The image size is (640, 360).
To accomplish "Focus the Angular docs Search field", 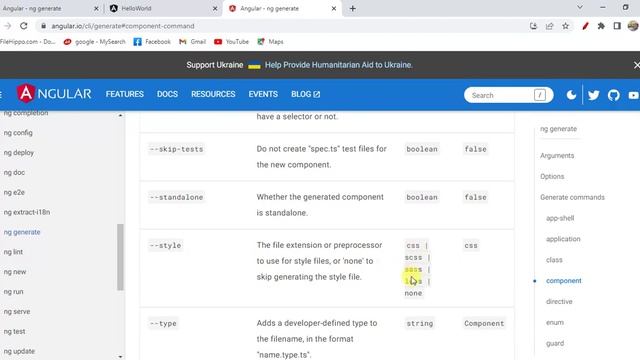I will click(x=509, y=95).
